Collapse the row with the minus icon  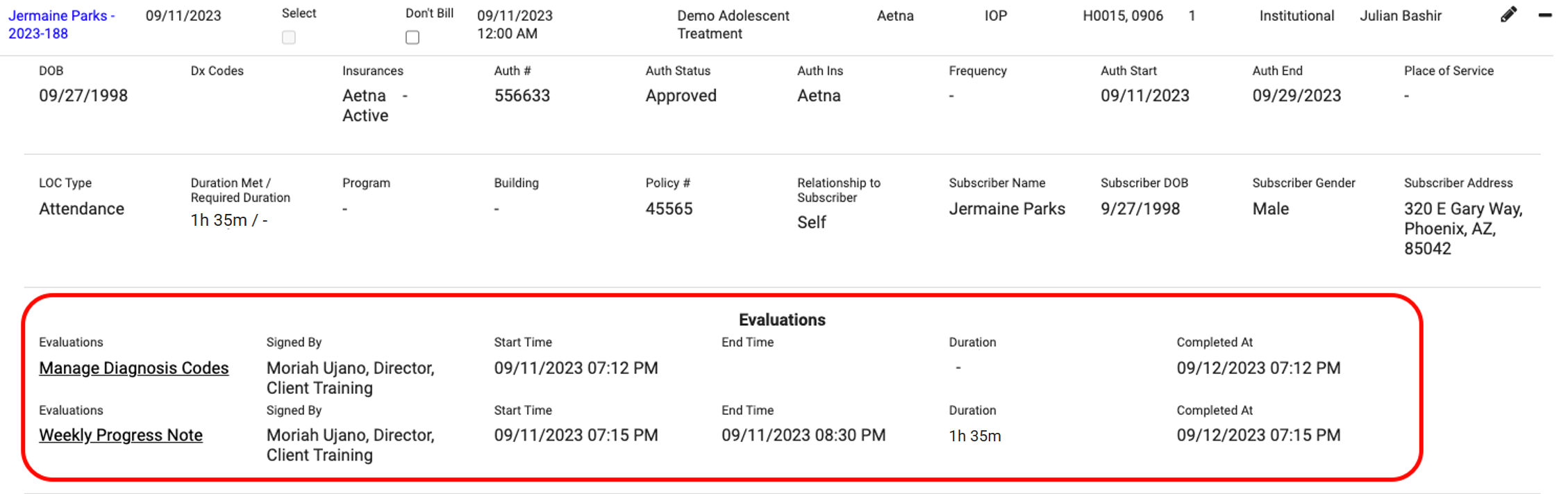pos(1545,15)
